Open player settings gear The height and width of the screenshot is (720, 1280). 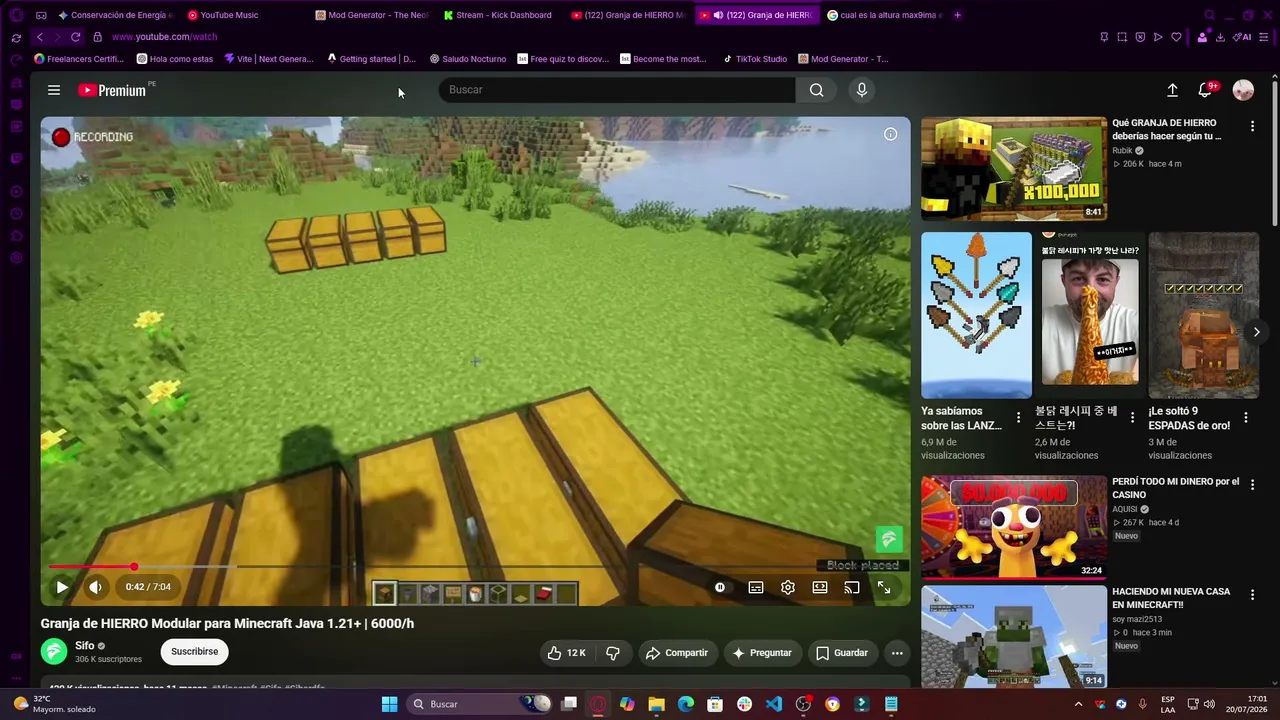coord(788,587)
